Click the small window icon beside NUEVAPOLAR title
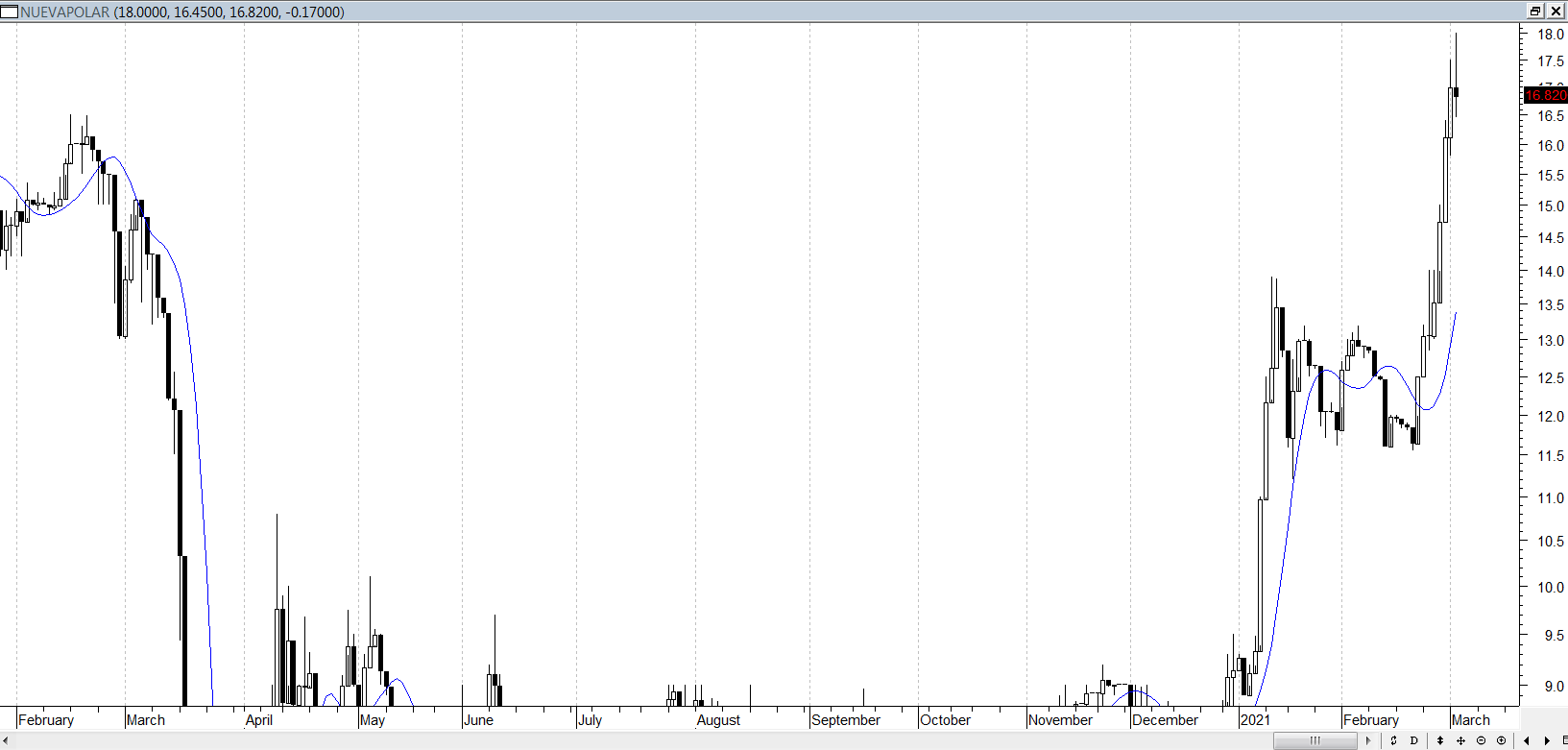The width and height of the screenshot is (1568, 750). click(x=10, y=12)
